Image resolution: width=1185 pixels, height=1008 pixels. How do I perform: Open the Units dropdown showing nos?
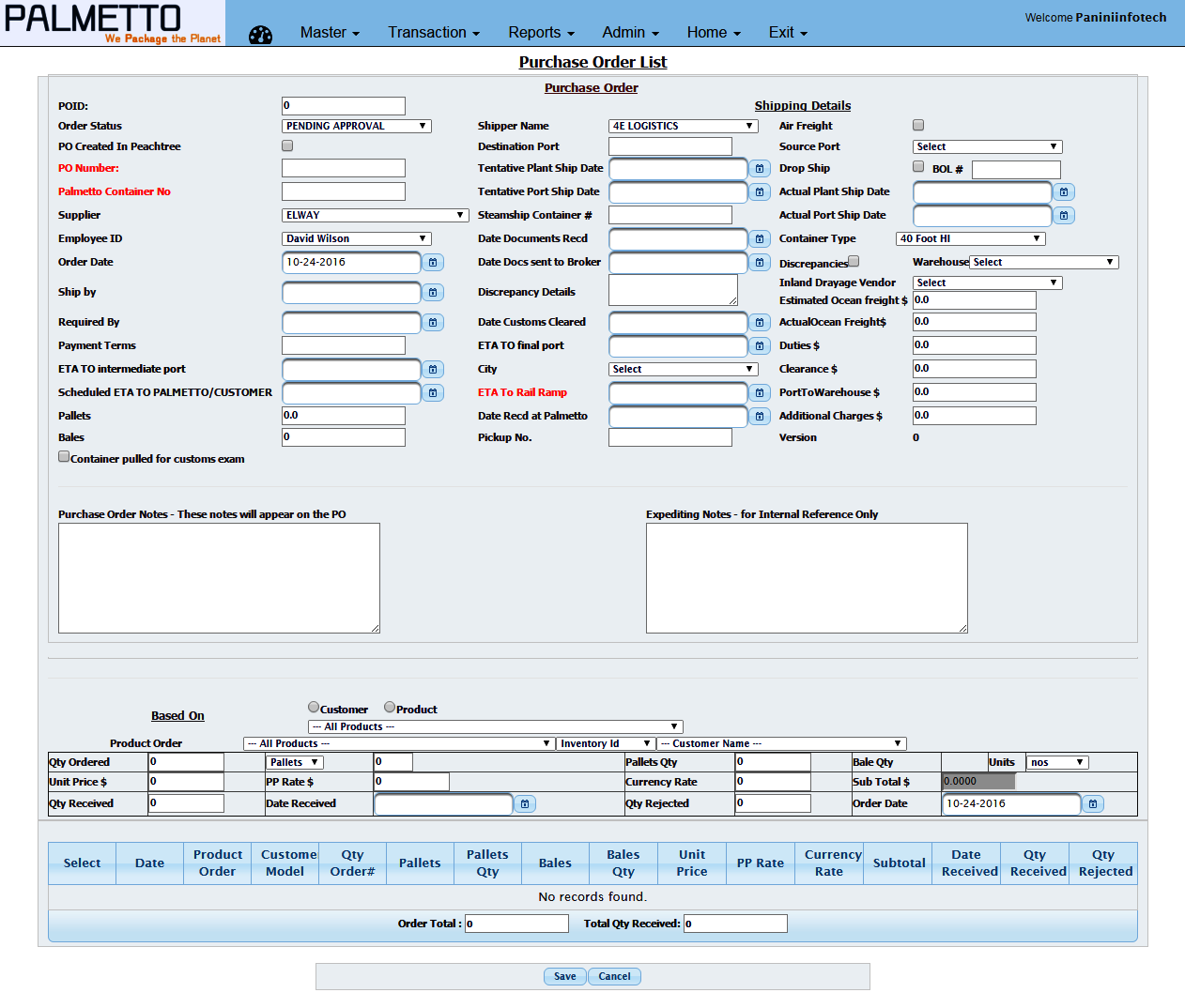coord(1057,762)
